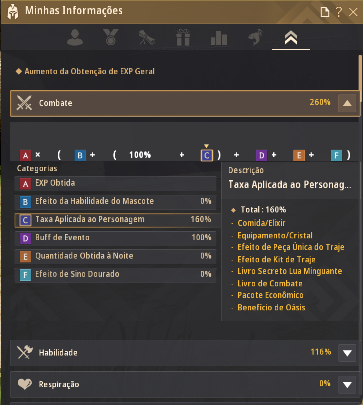The width and height of the screenshot is (363, 405).
Task: Open the medal achievements tab icon
Action: point(111,37)
